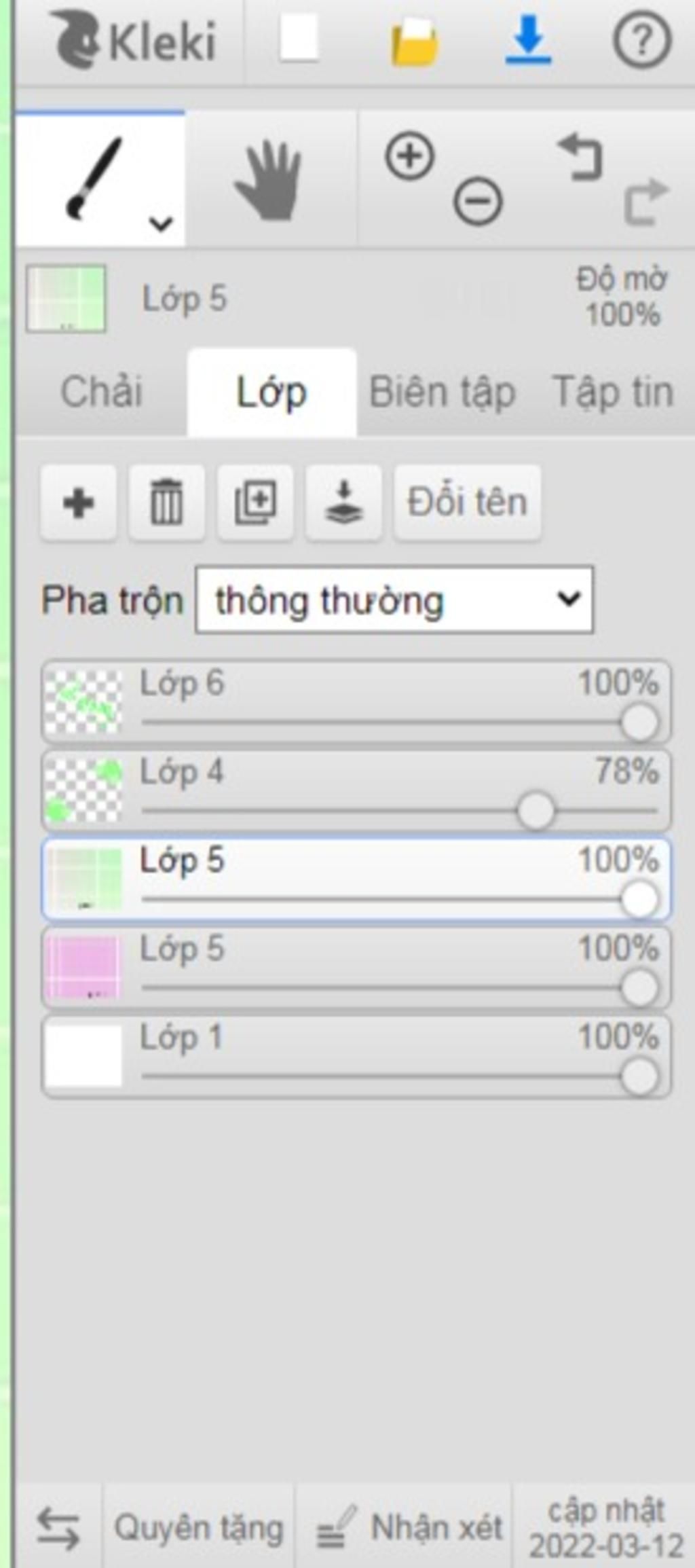Click the Đổi tên button

point(468,503)
